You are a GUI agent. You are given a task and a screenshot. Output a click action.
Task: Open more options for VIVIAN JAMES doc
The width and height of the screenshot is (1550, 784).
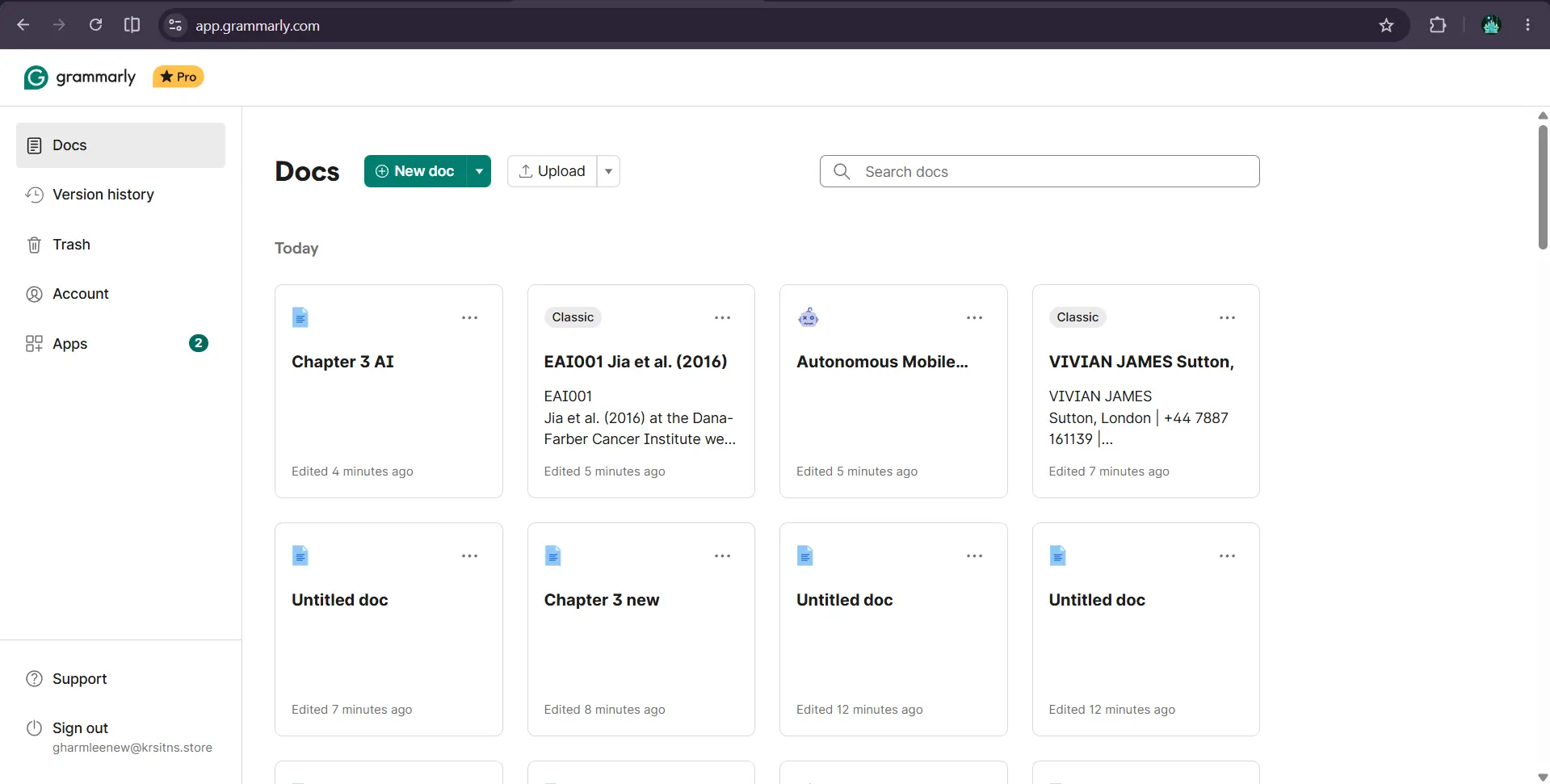point(1227,318)
